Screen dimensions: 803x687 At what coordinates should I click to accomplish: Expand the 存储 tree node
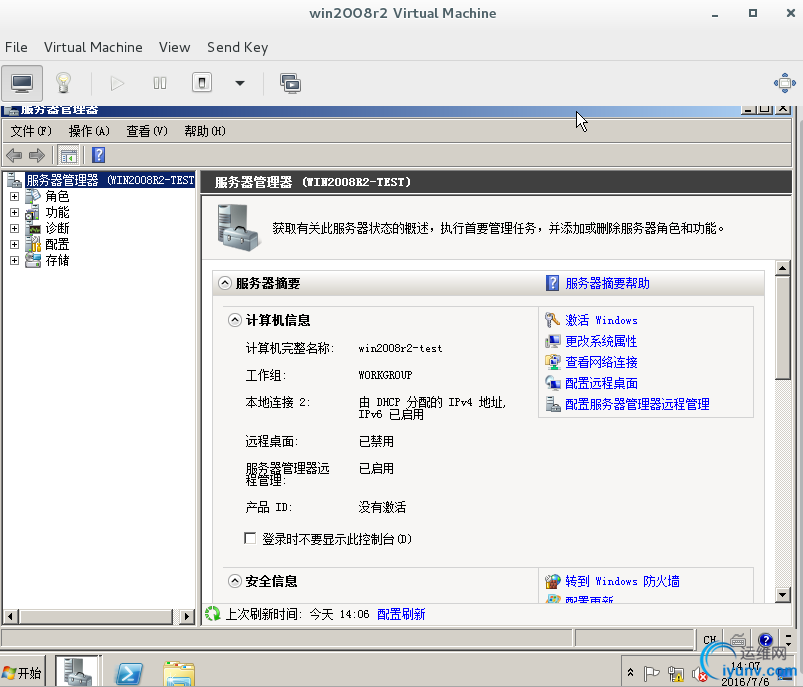coord(14,260)
